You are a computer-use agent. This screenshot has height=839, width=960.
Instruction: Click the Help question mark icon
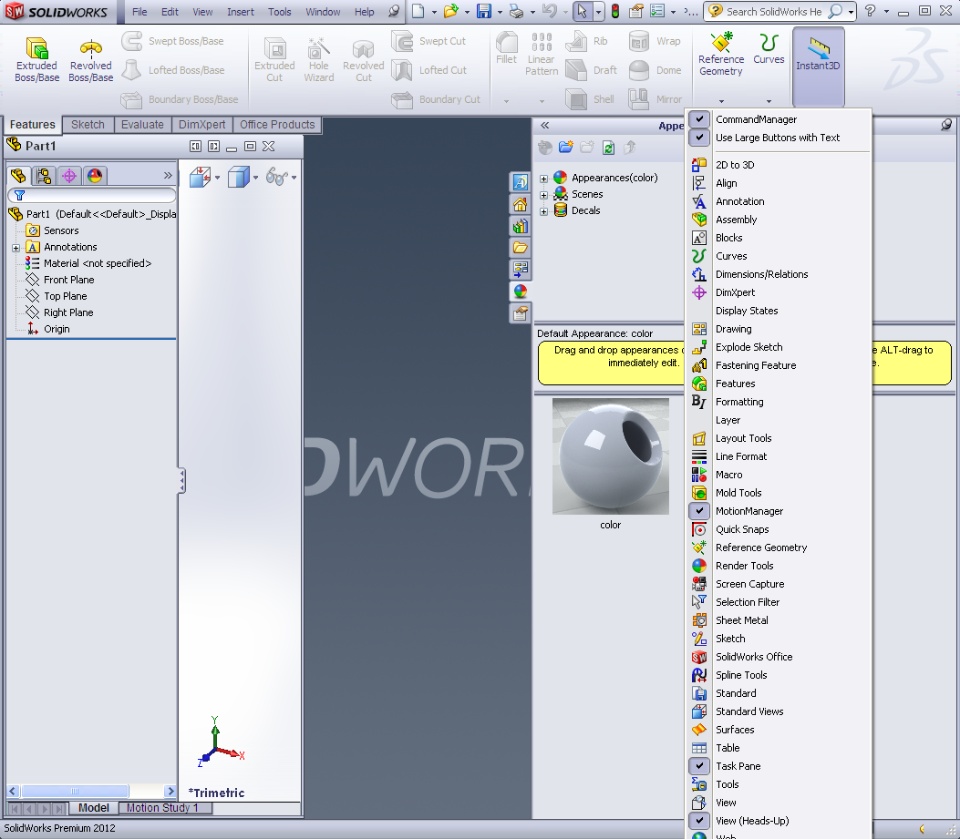point(869,11)
